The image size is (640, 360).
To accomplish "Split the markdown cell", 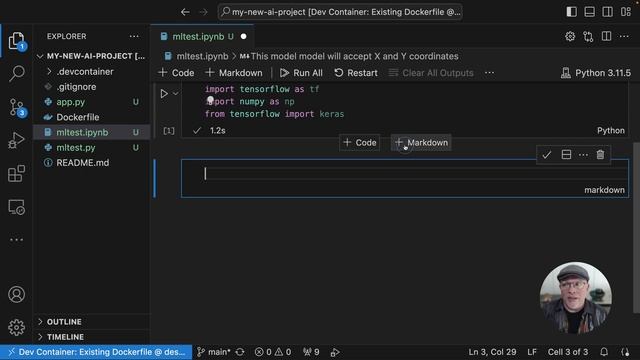I will pyautogui.click(x=566, y=155).
